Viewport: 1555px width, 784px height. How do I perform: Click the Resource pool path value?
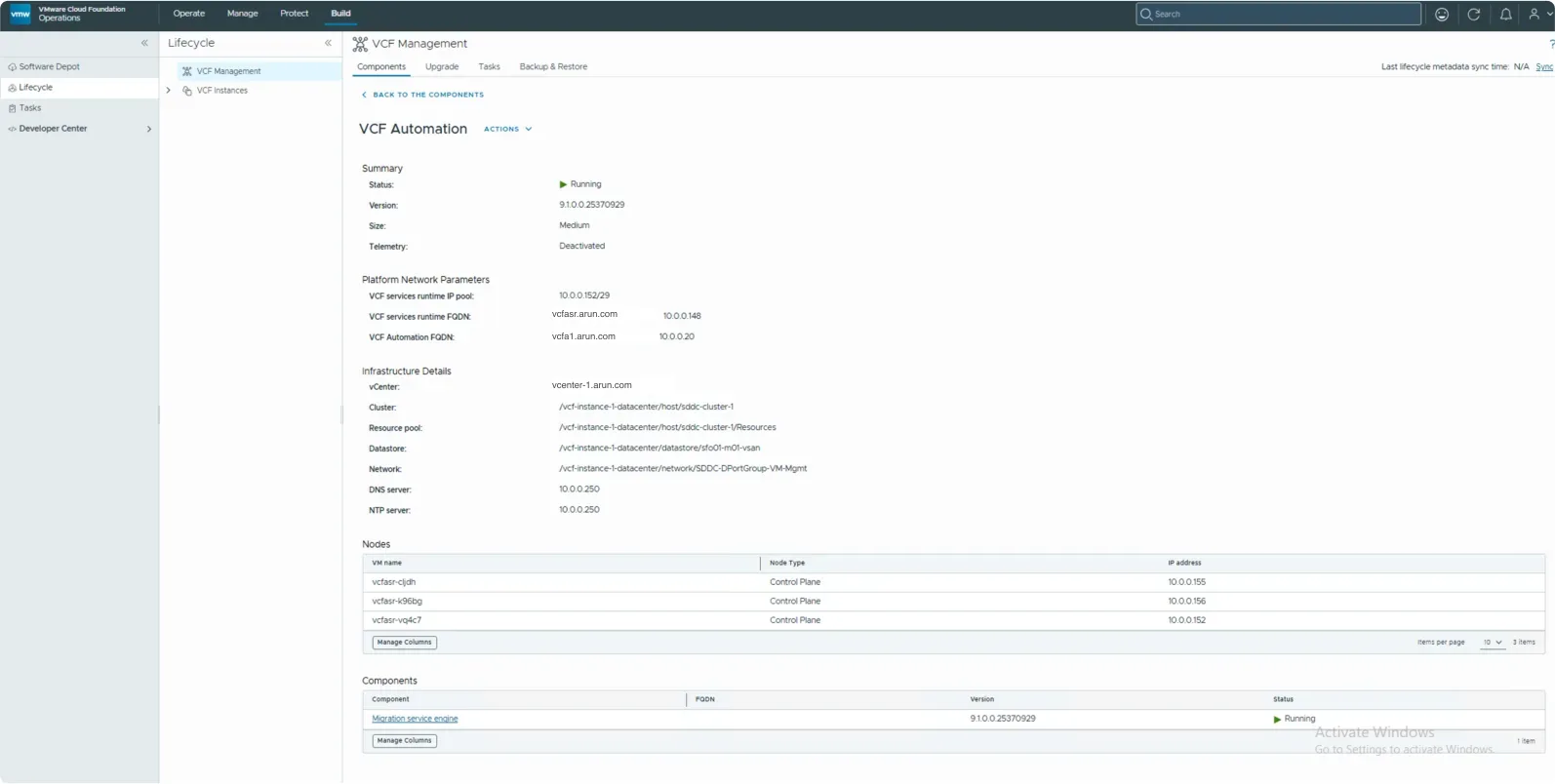(667, 428)
